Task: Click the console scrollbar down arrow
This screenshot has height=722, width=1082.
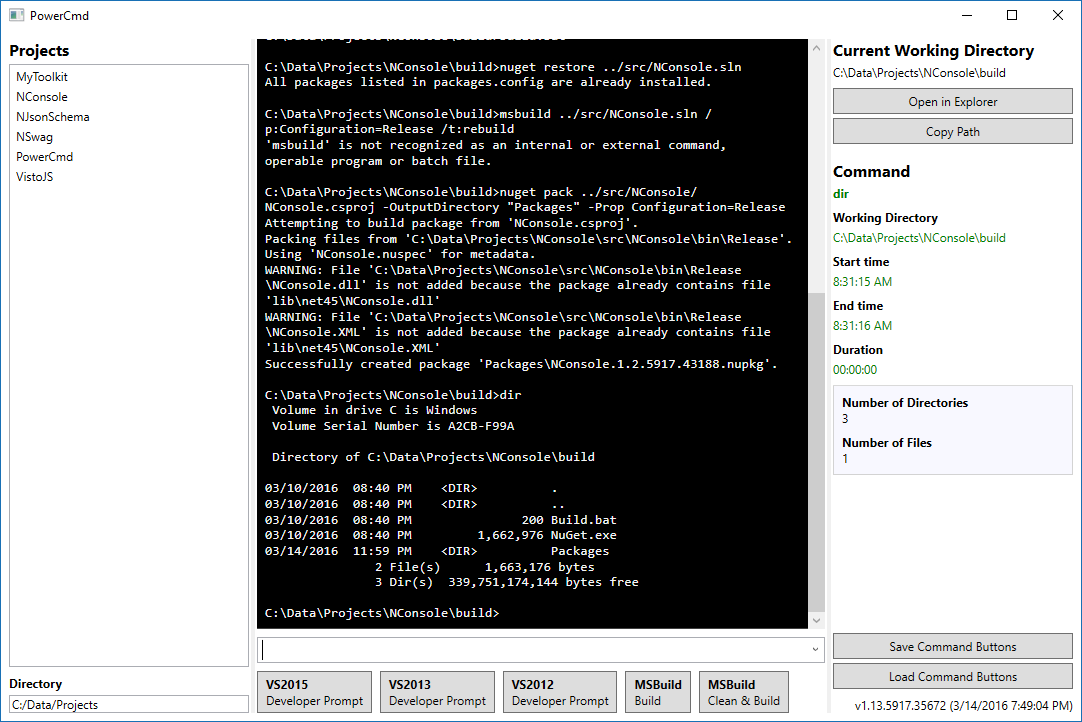Action: click(816, 621)
